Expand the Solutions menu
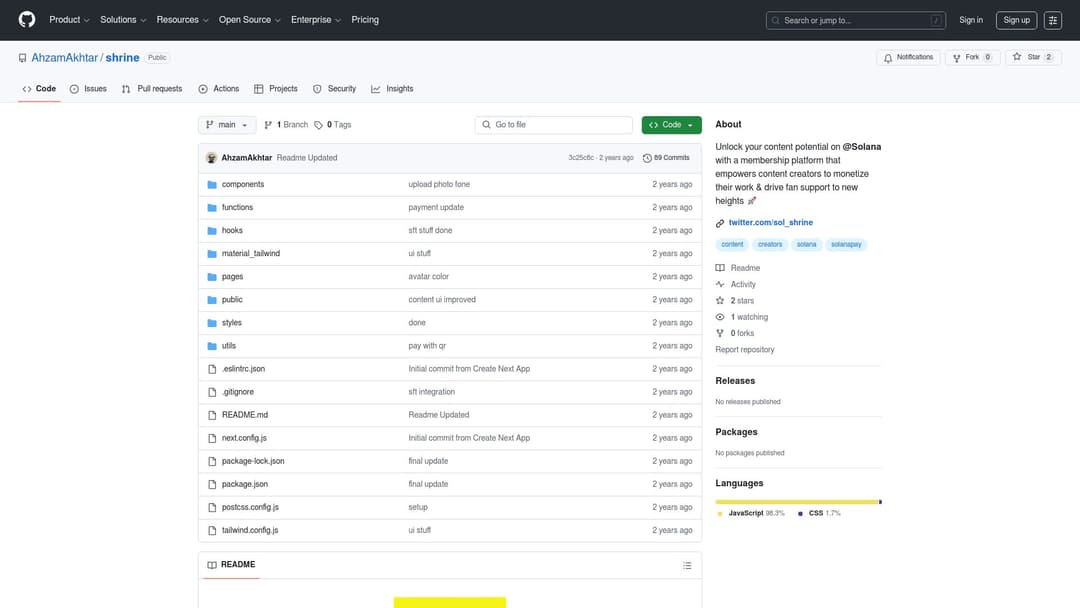This screenshot has height=608, width=1080. coord(123,20)
